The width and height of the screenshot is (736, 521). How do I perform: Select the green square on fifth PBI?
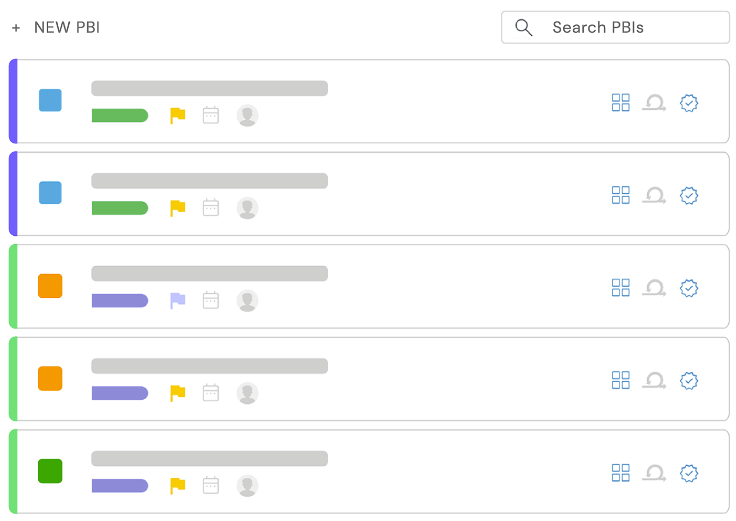(x=50, y=471)
